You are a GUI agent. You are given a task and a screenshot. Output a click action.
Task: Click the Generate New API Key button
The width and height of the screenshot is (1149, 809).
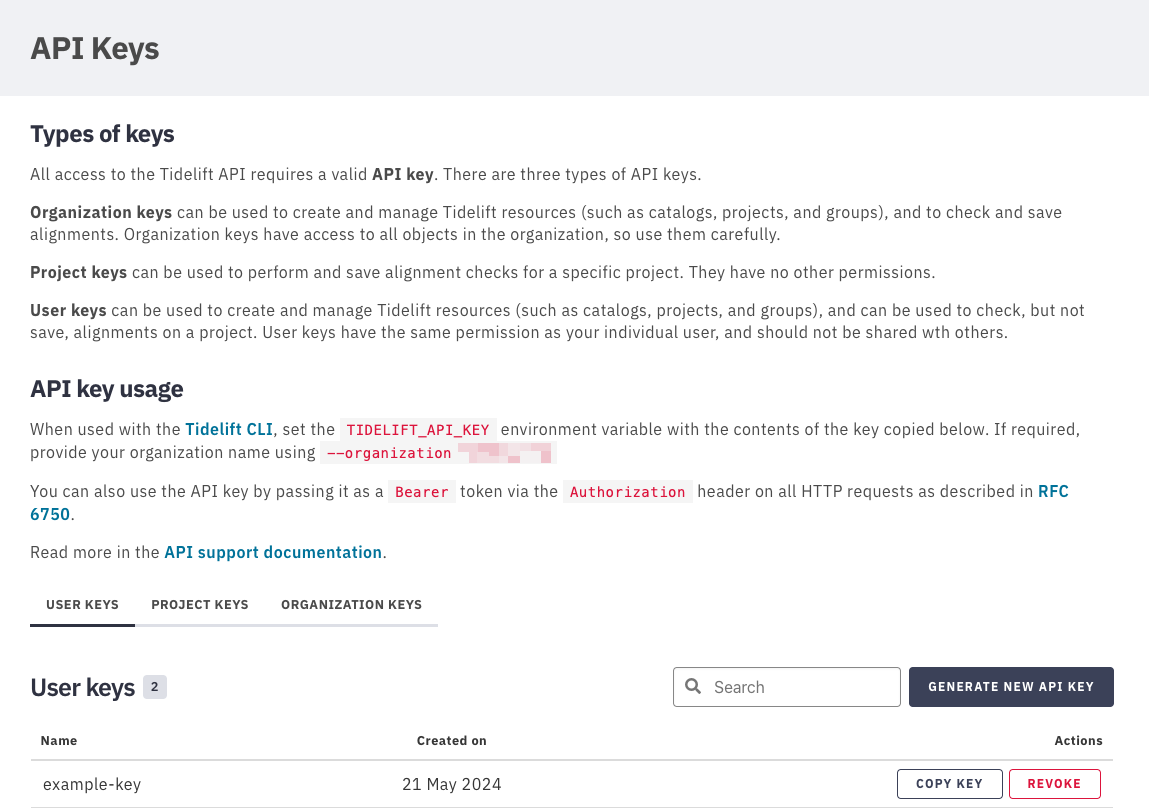[1011, 687]
